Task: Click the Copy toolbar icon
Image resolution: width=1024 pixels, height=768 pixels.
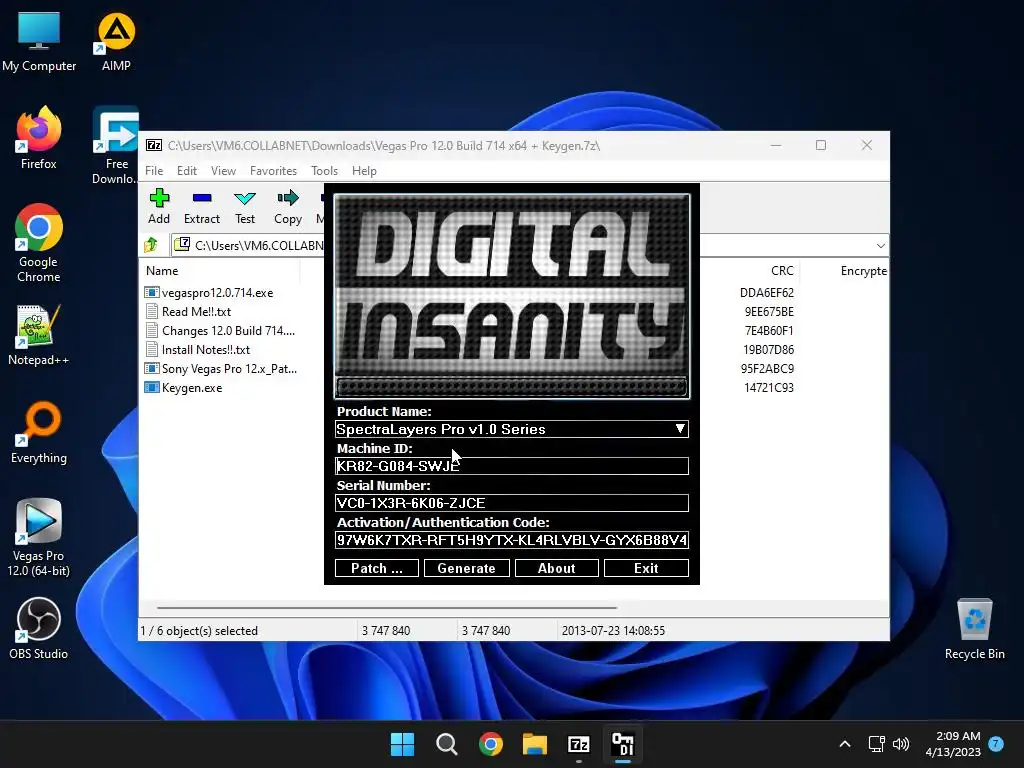Action: point(288,206)
